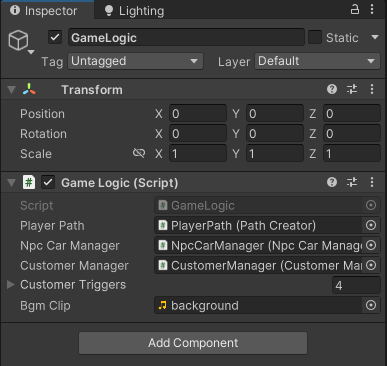Viewport: 387px width, 366px height.
Task: Click the Rotation Z field
Action: pyautogui.click(x=352, y=133)
